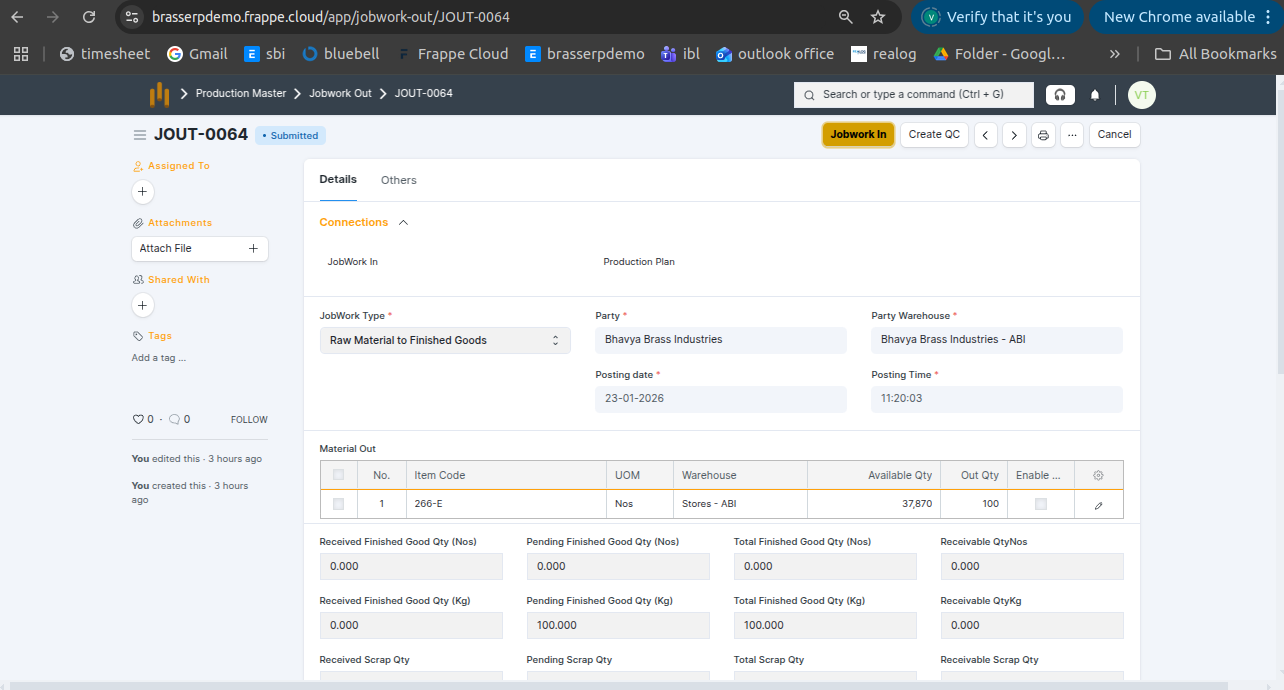
Task: Open the Material Out table settings gear
Action: coord(1098,476)
